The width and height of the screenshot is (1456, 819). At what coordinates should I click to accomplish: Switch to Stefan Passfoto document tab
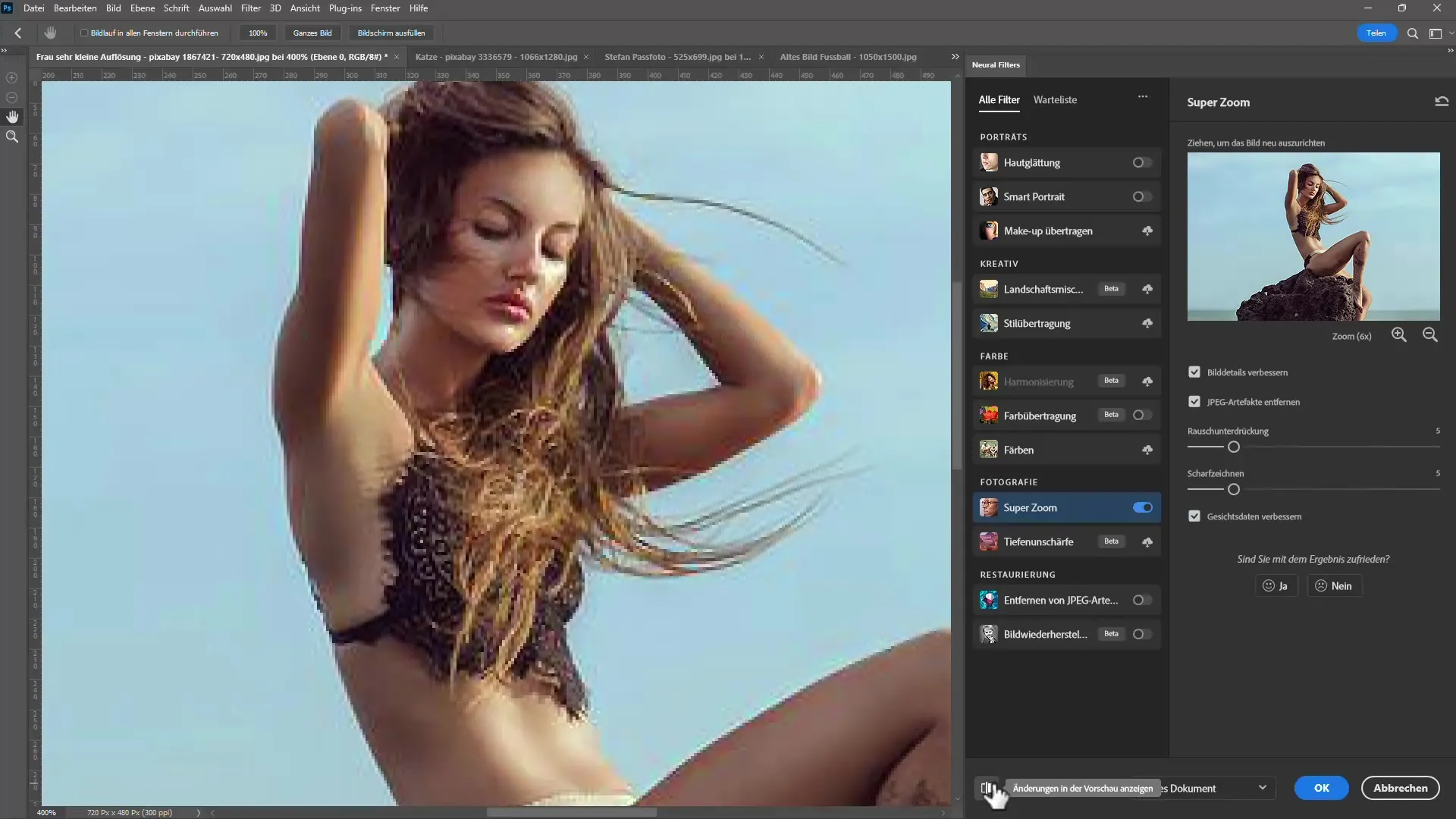click(x=677, y=57)
